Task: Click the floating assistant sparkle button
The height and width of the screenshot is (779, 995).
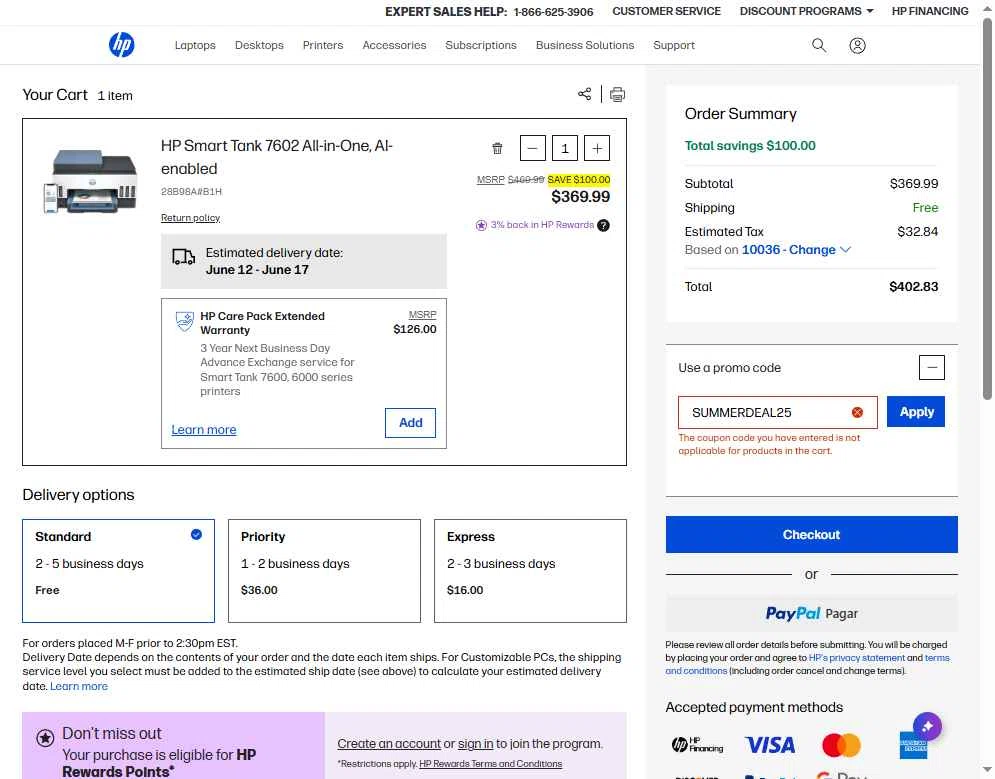Action: 927,726
